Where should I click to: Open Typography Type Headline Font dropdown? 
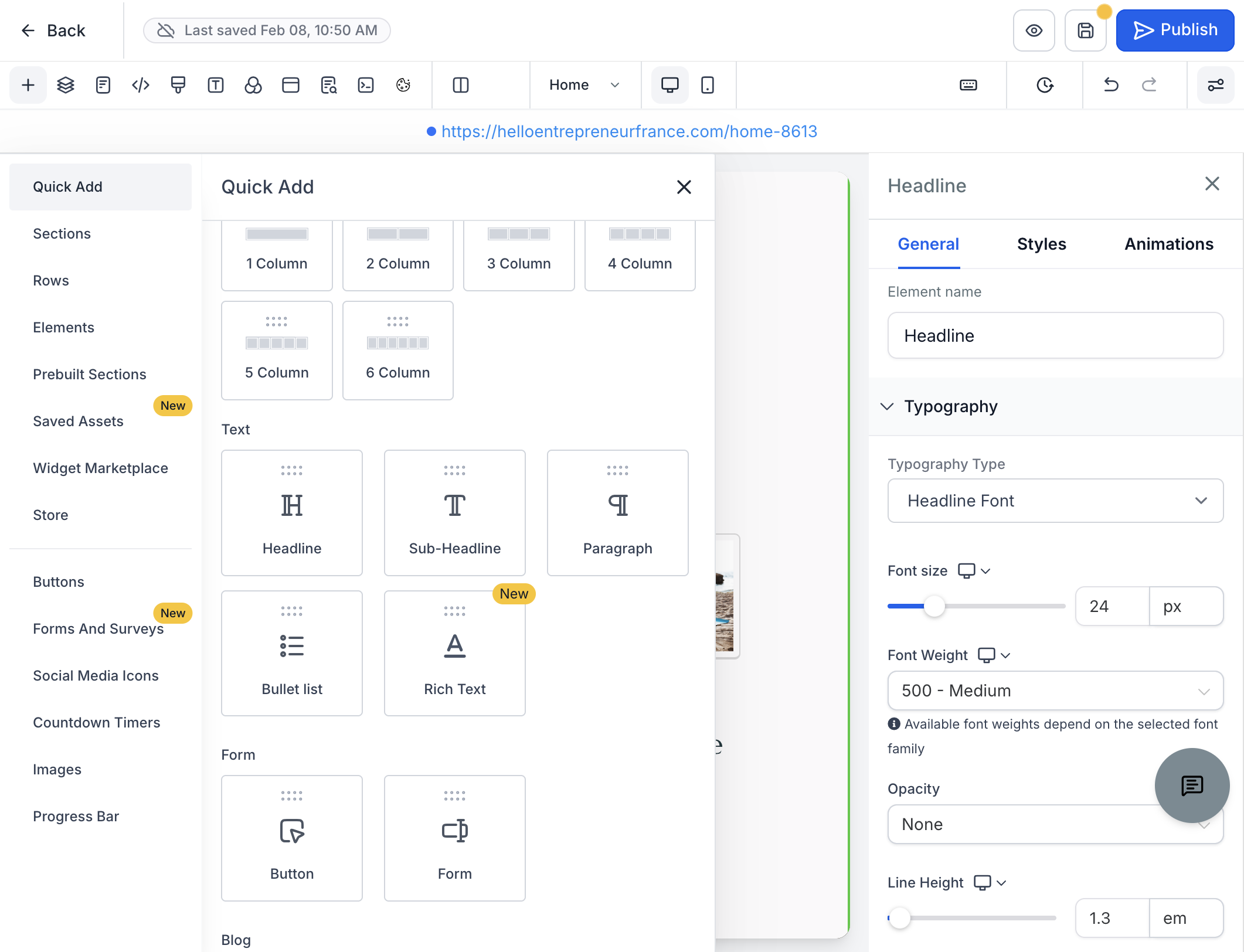1055,501
